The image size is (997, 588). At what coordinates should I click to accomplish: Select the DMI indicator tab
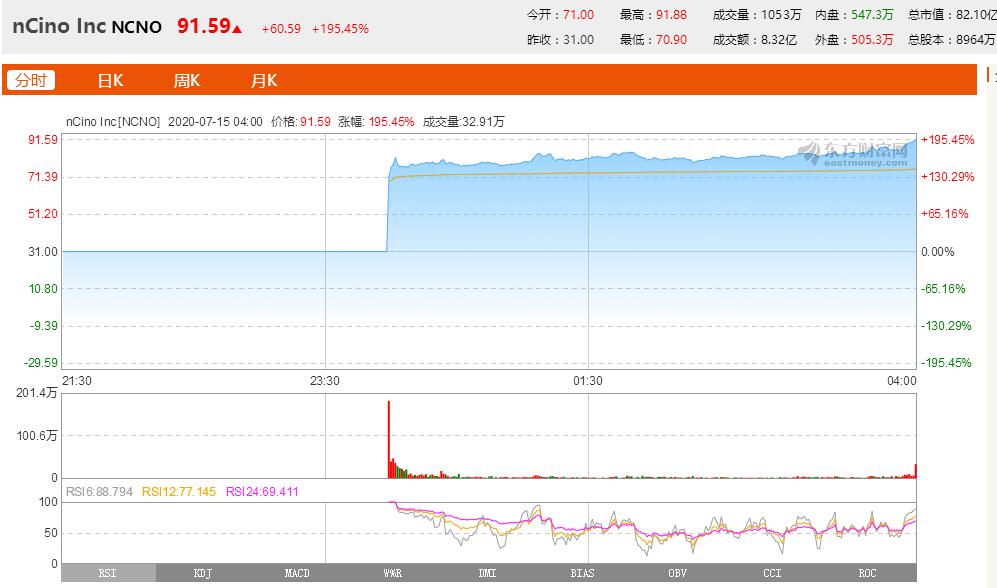click(x=488, y=573)
